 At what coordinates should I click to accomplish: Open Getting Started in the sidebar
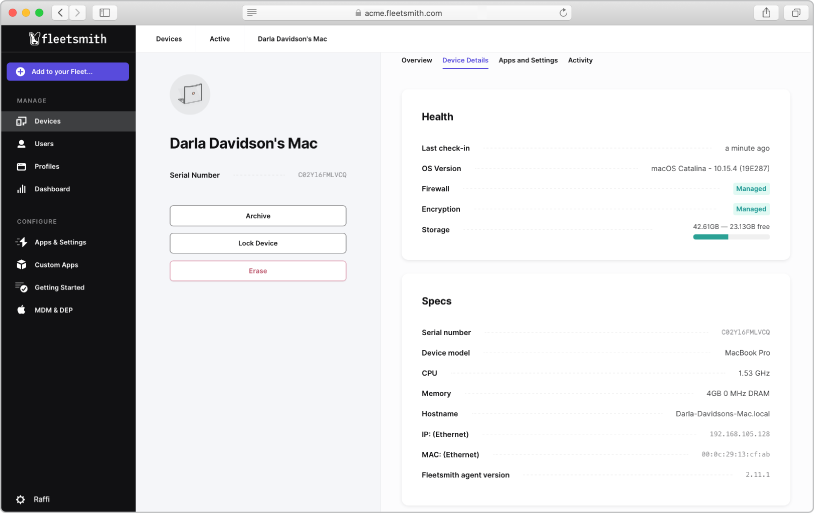click(x=68, y=287)
